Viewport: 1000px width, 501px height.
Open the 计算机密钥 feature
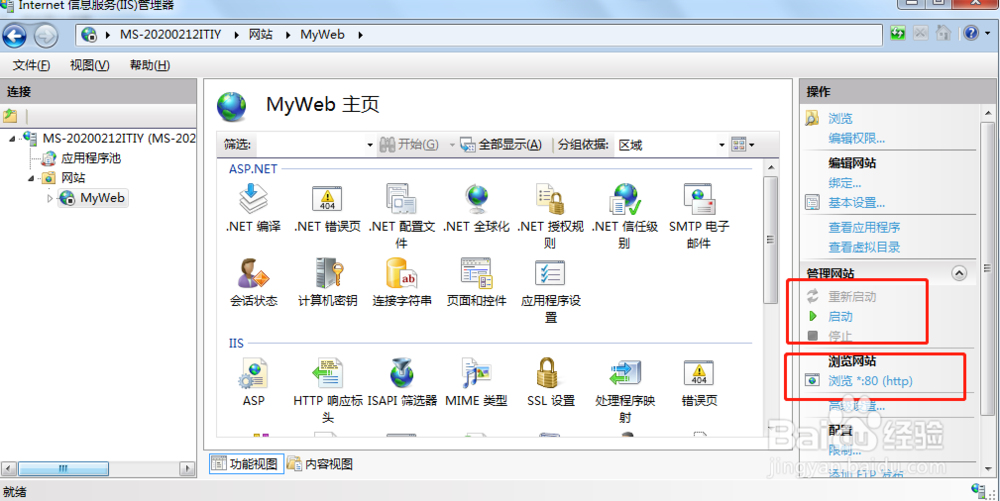[327, 282]
